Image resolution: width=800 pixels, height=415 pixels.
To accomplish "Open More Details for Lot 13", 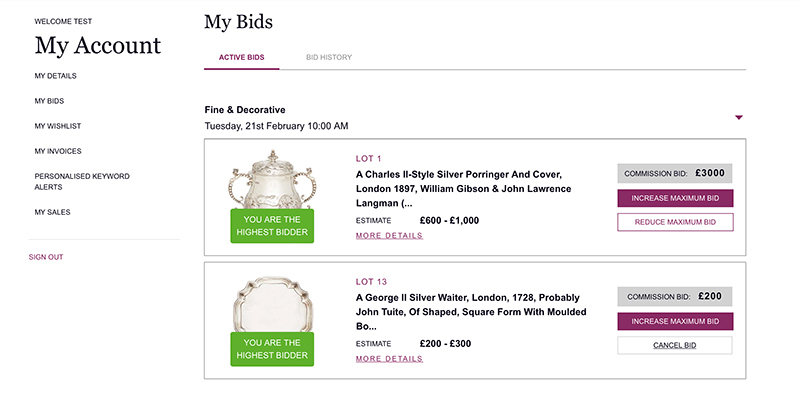I will (x=389, y=359).
